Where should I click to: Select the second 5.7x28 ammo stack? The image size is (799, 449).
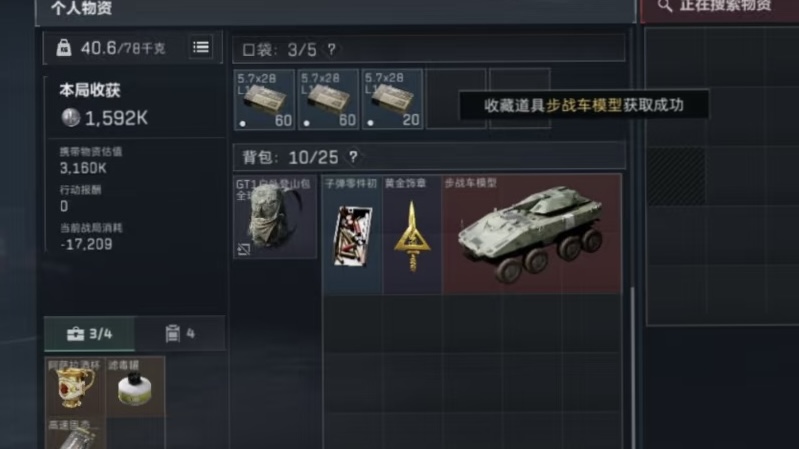tap(328, 99)
